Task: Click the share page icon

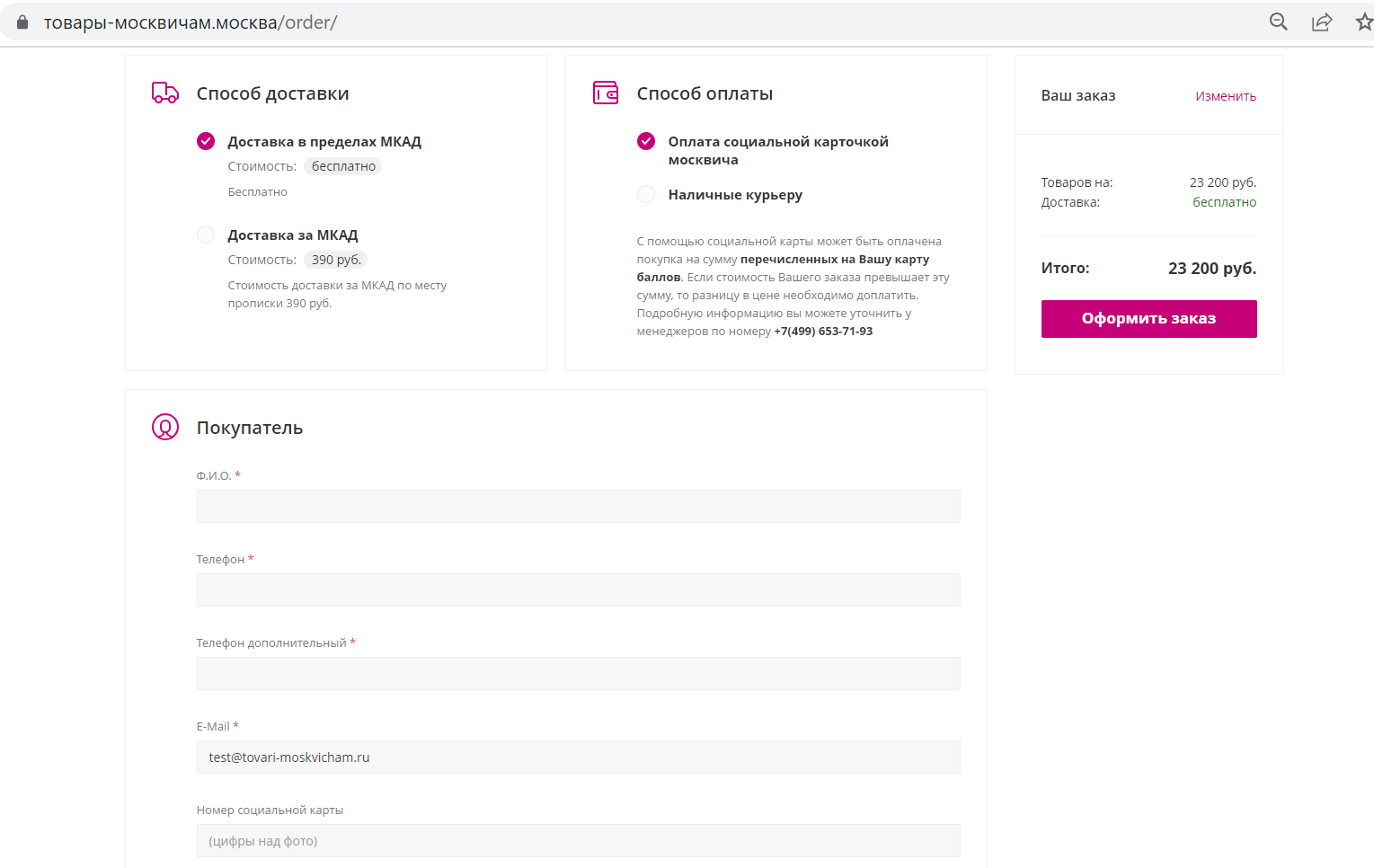Action: (x=1322, y=22)
